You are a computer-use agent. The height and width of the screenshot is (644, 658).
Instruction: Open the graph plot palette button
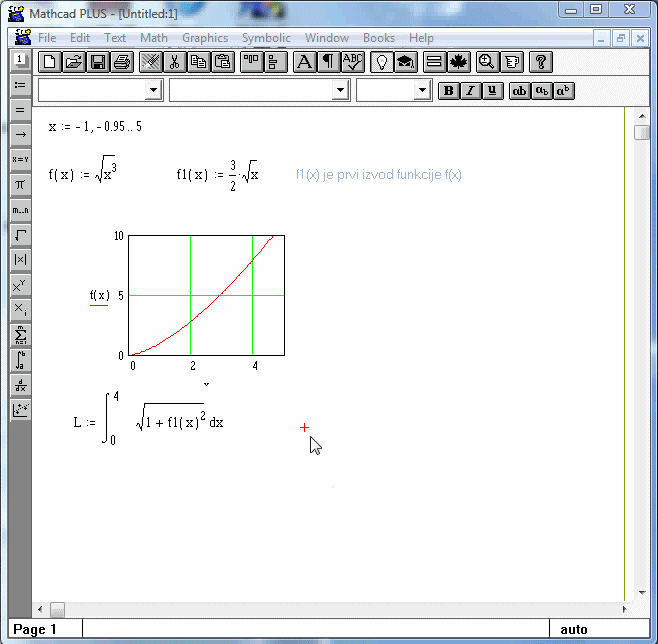click(20, 410)
